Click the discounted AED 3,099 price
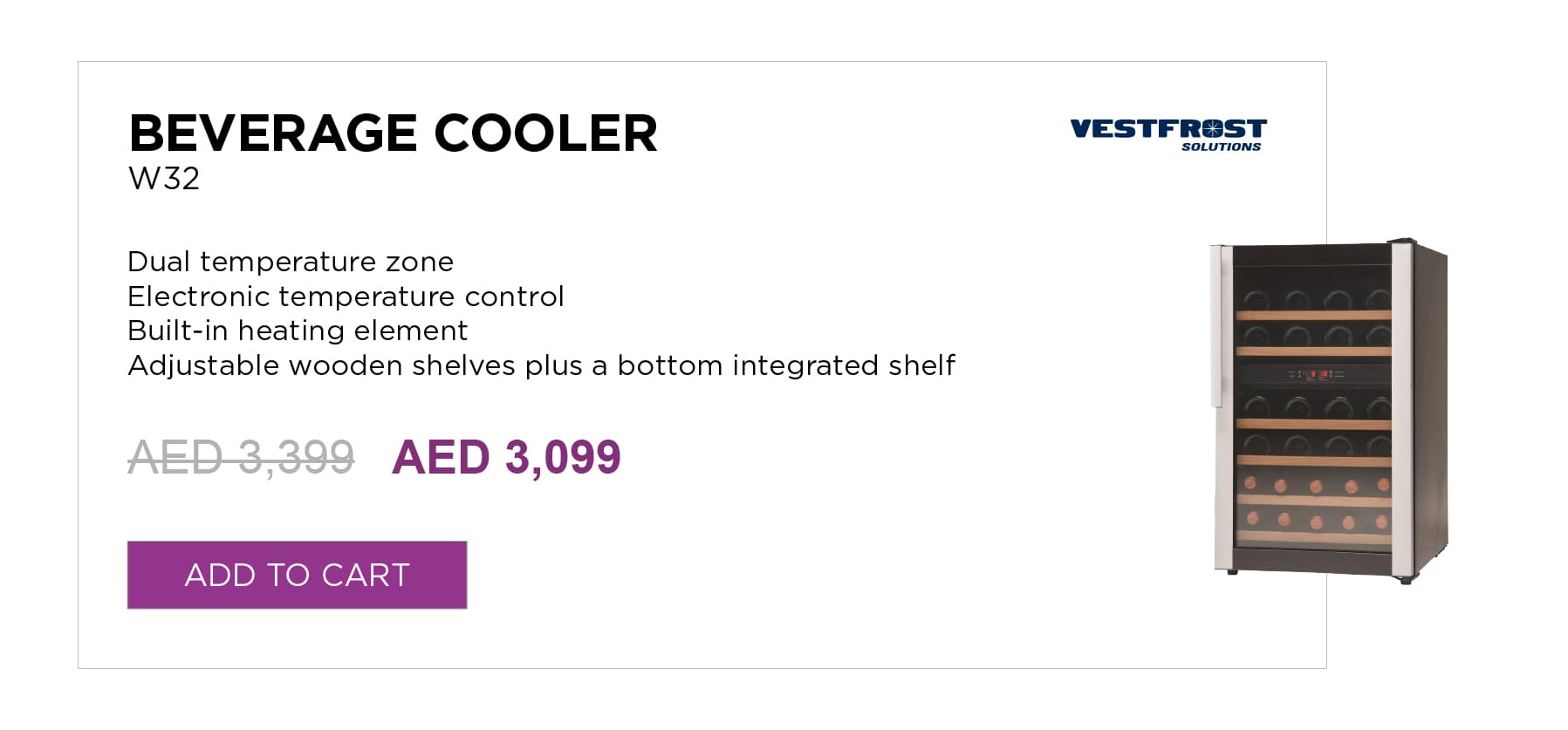Viewport: 1568px width, 730px height. click(x=506, y=457)
